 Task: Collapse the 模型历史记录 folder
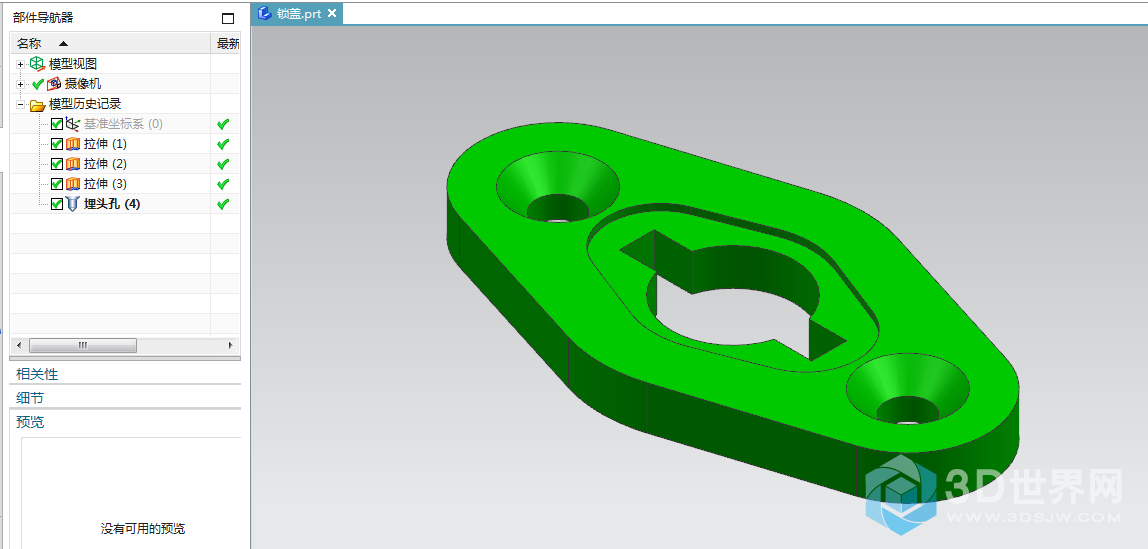pyautogui.click(x=20, y=105)
